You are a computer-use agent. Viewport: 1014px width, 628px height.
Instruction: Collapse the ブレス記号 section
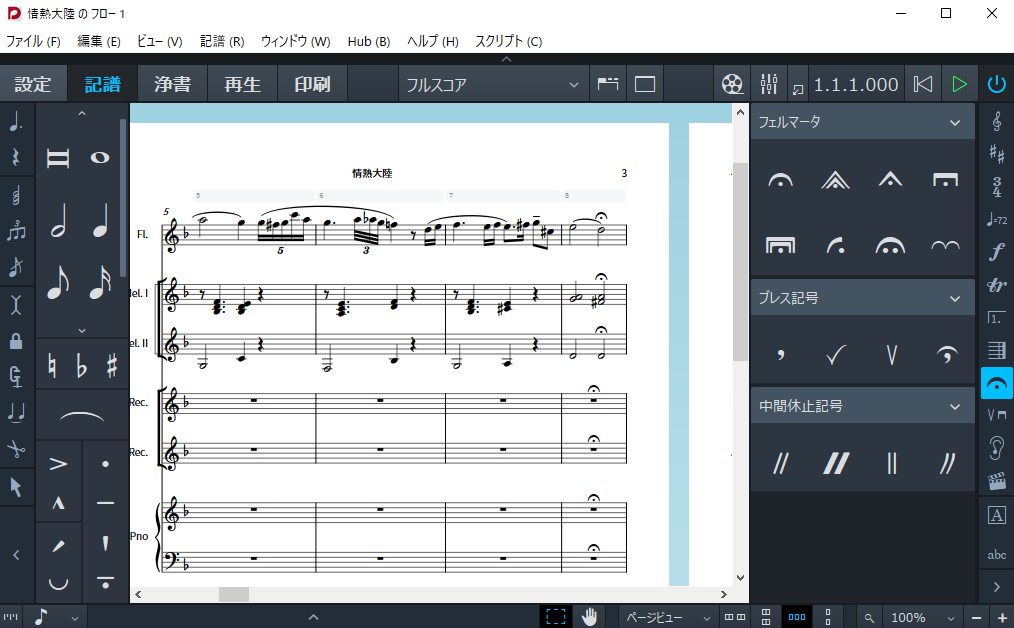[x=955, y=298]
